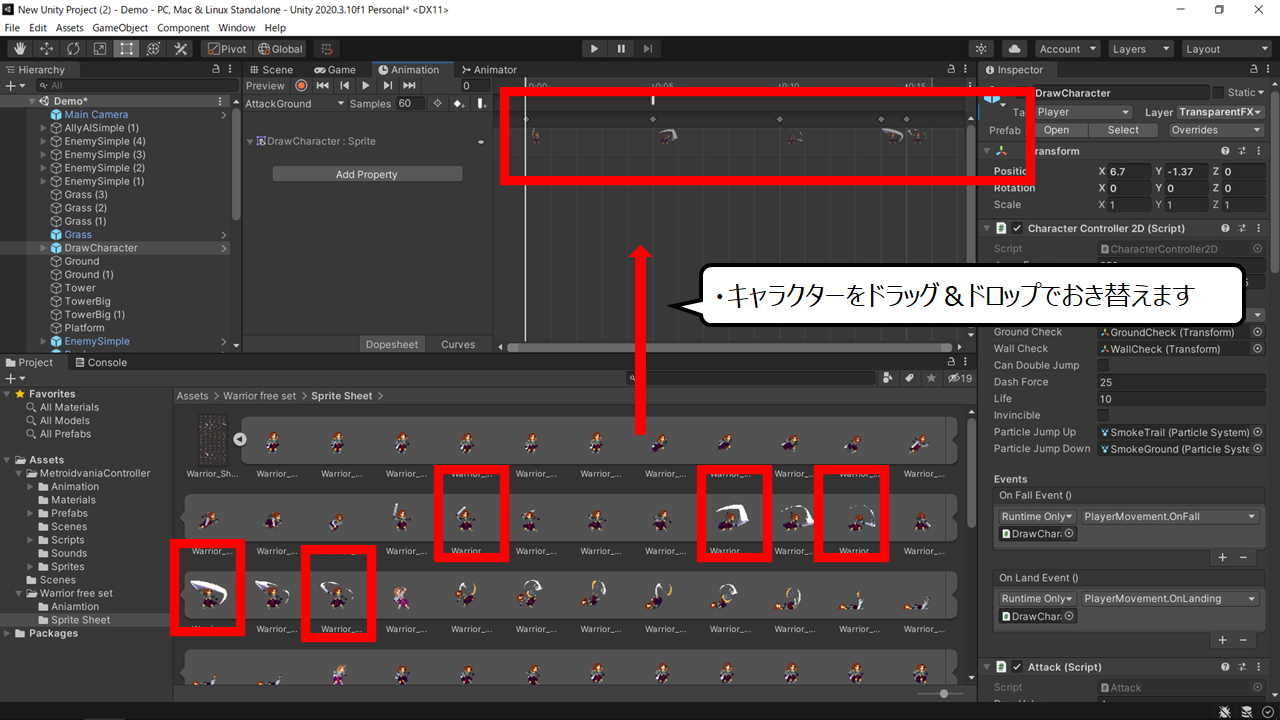The width and height of the screenshot is (1280, 720).
Task: Go to first keyframe in Animation
Action: [323, 86]
